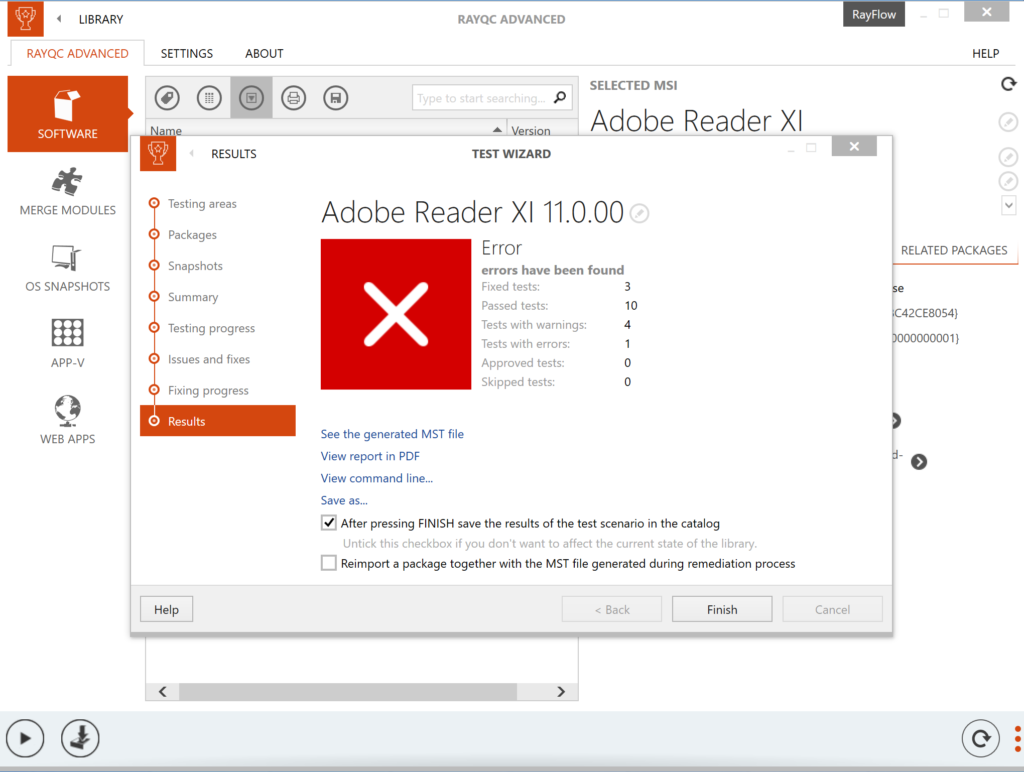Click the orange three-dots menu at bottom right

point(1017,739)
